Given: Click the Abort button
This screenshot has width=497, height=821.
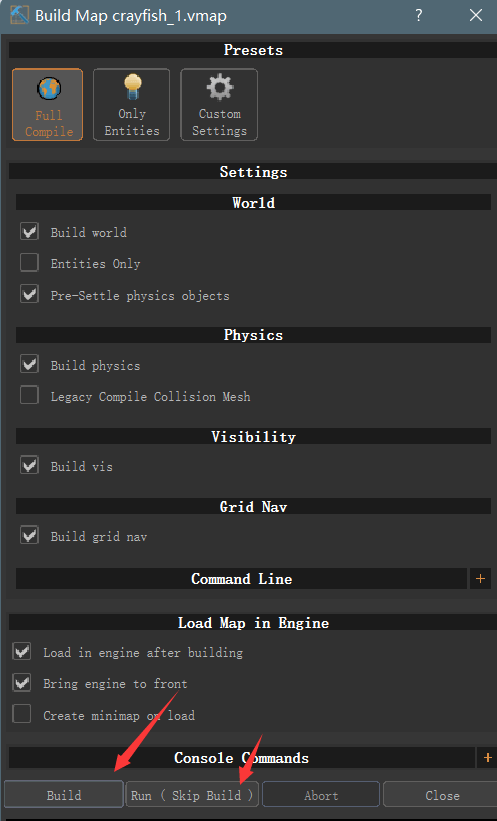Looking at the screenshot, I should (x=321, y=795).
